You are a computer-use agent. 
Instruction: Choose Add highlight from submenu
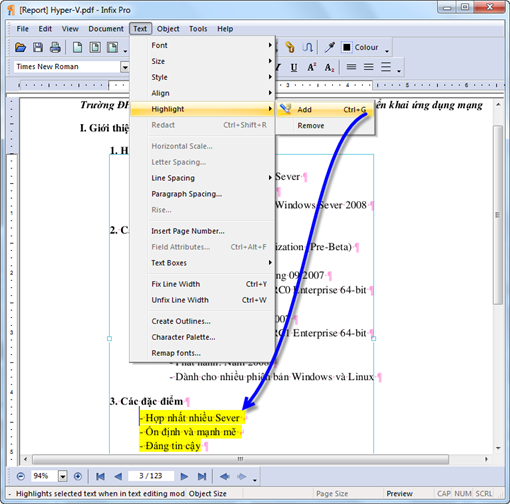tap(325, 109)
